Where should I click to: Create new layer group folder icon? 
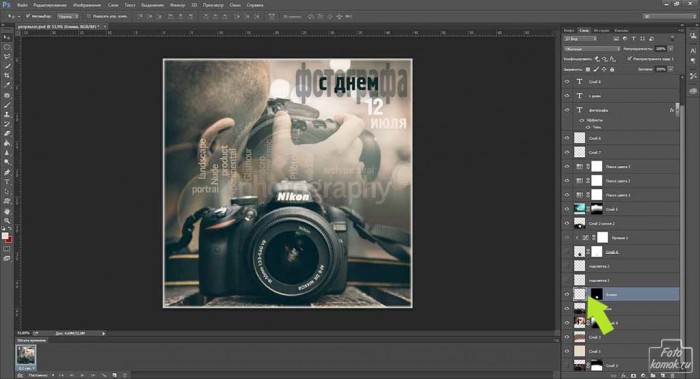(653, 375)
